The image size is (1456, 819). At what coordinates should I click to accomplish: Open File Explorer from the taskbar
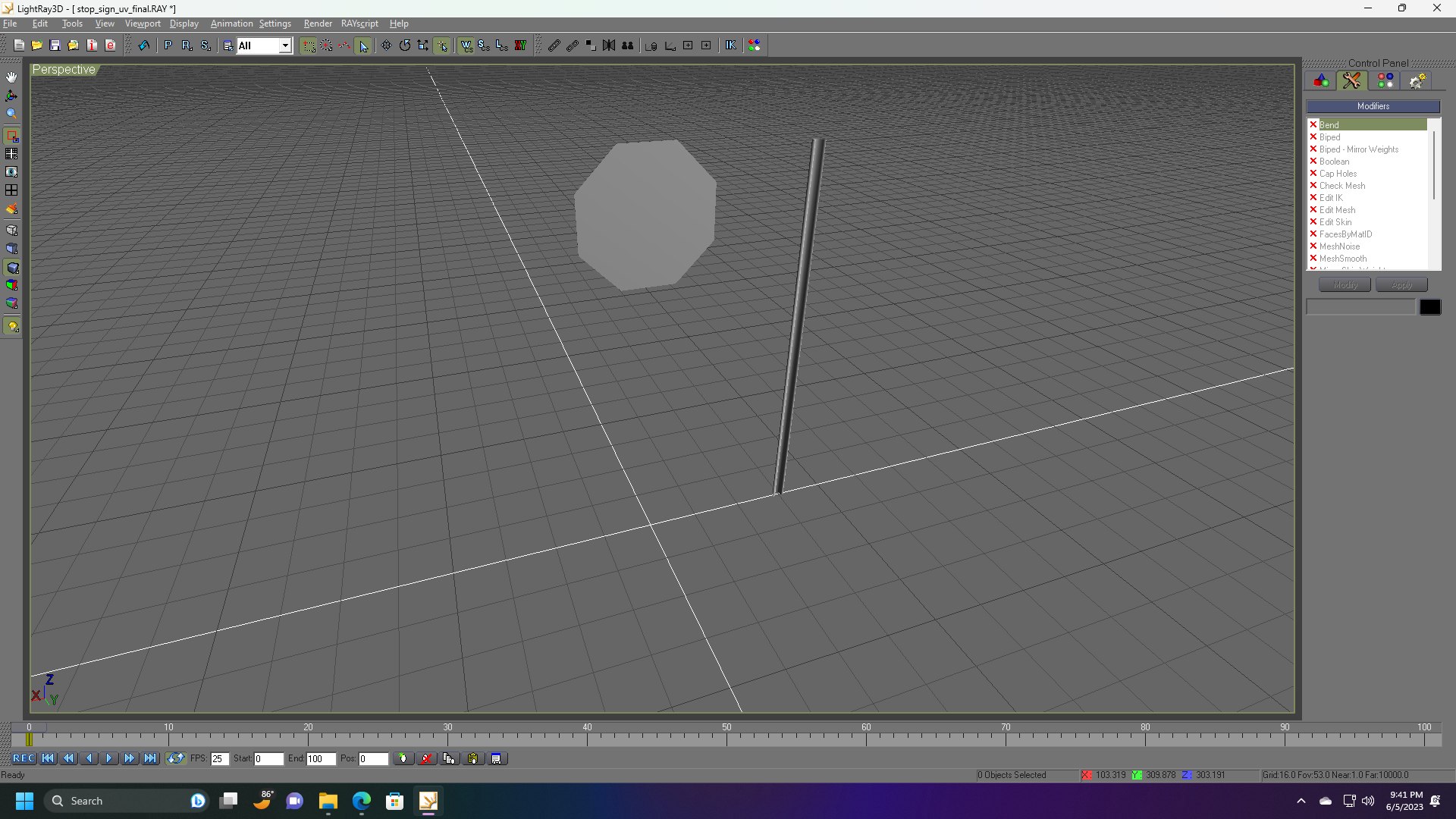click(x=328, y=801)
